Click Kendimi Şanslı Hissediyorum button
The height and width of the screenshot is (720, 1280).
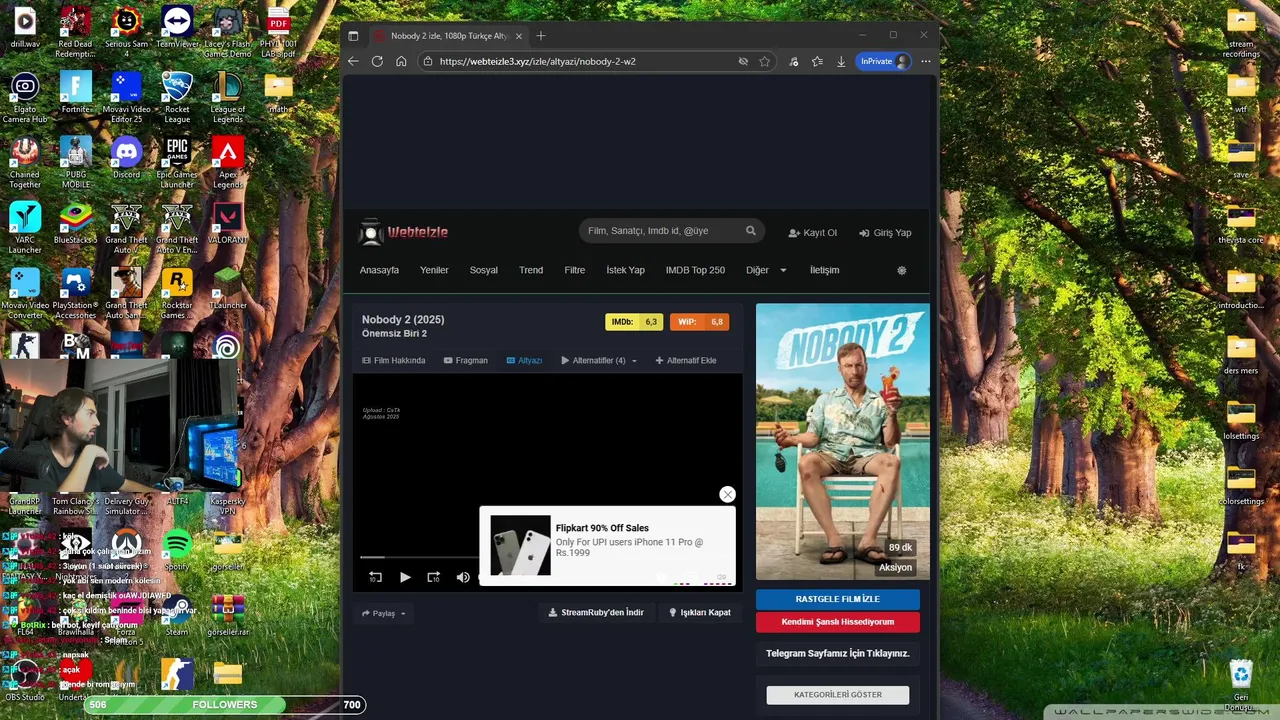(838, 622)
